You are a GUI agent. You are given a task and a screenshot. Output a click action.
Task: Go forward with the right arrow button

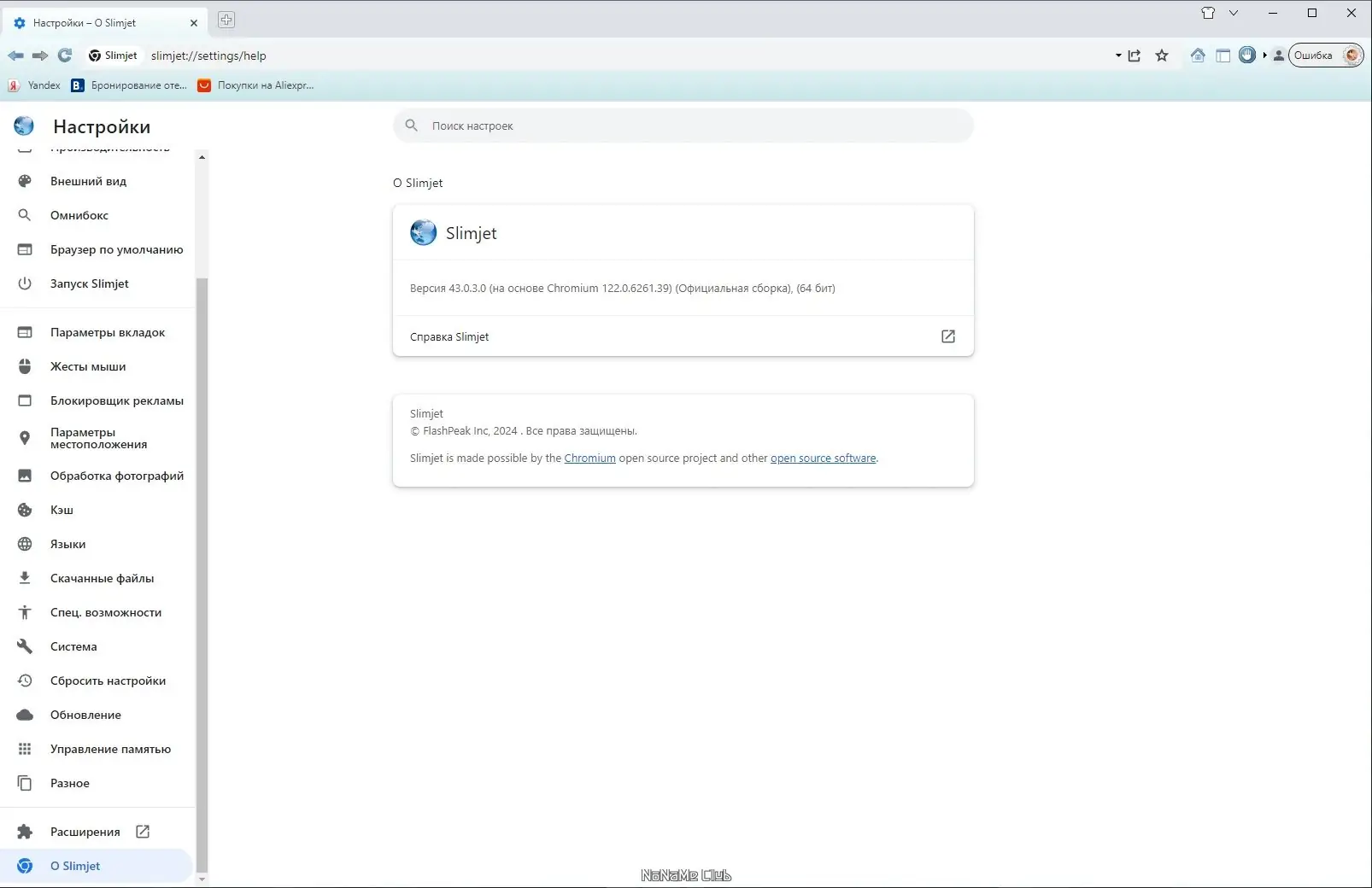point(40,55)
